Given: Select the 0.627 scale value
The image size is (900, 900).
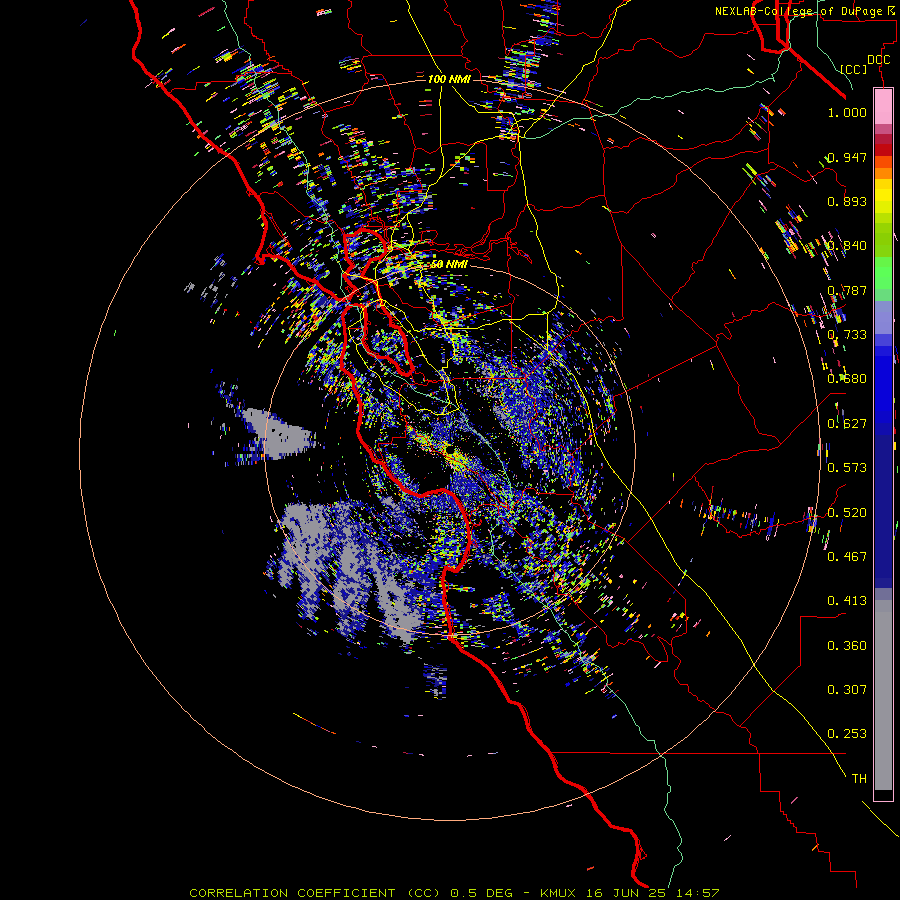Looking at the screenshot, I should coord(847,424).
